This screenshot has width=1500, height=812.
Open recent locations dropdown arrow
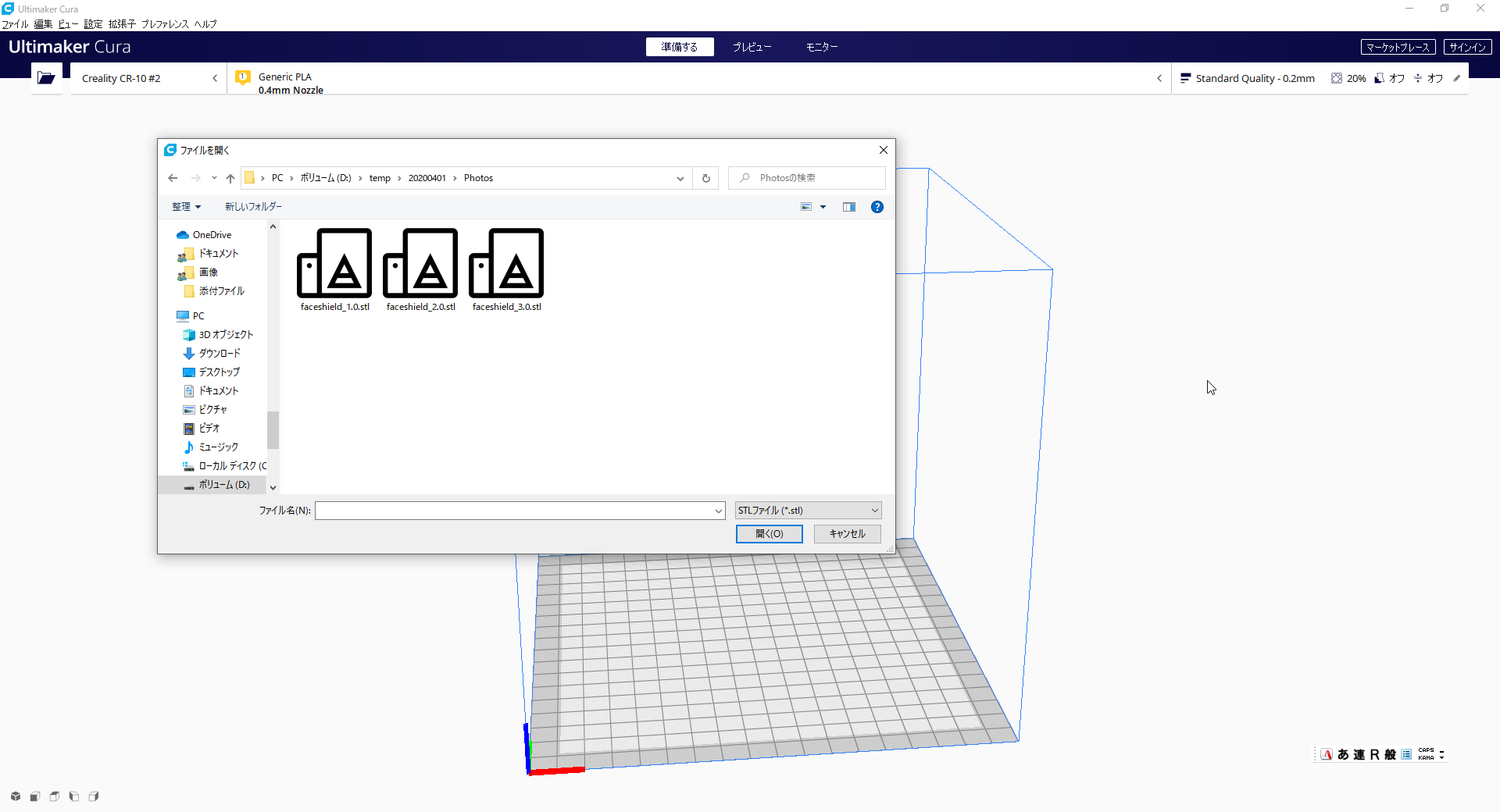[x=214, y=178]
